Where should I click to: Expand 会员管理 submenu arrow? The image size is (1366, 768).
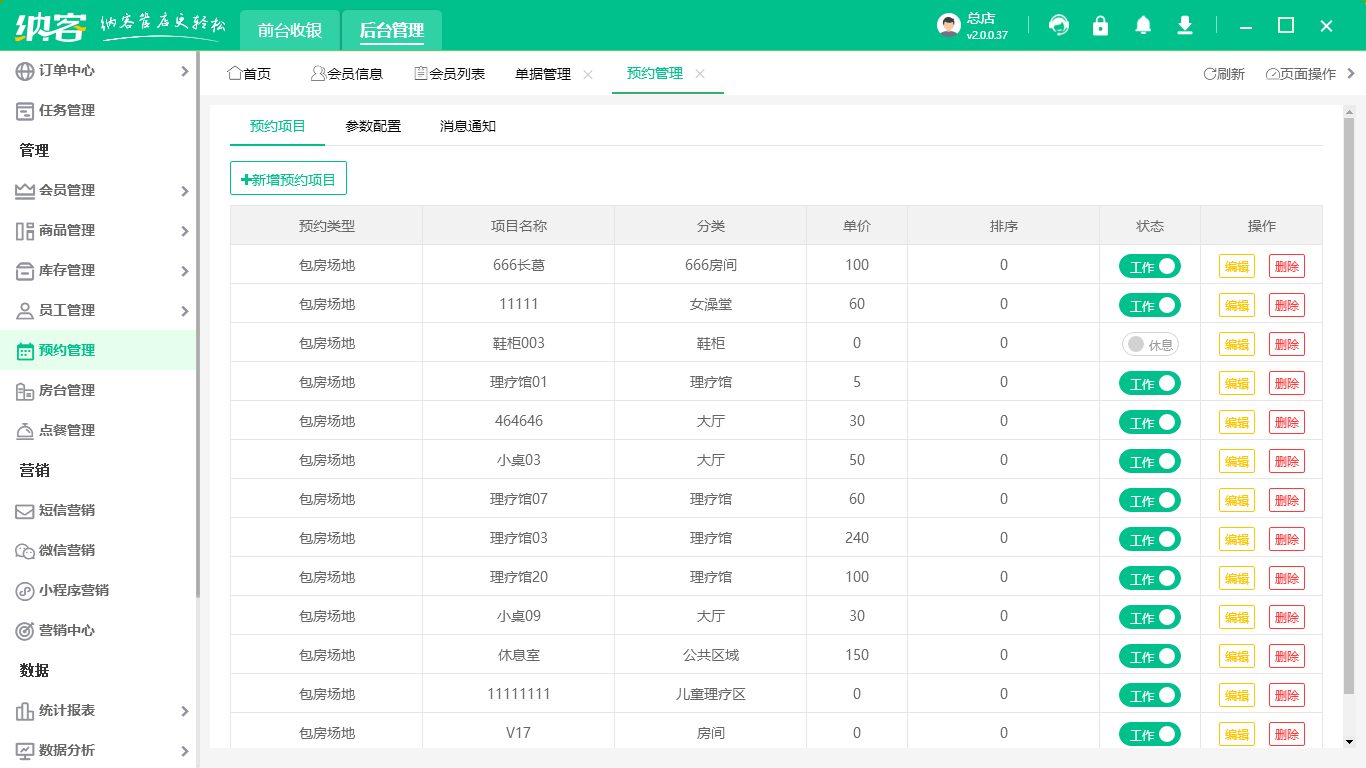tap(184, 191)
